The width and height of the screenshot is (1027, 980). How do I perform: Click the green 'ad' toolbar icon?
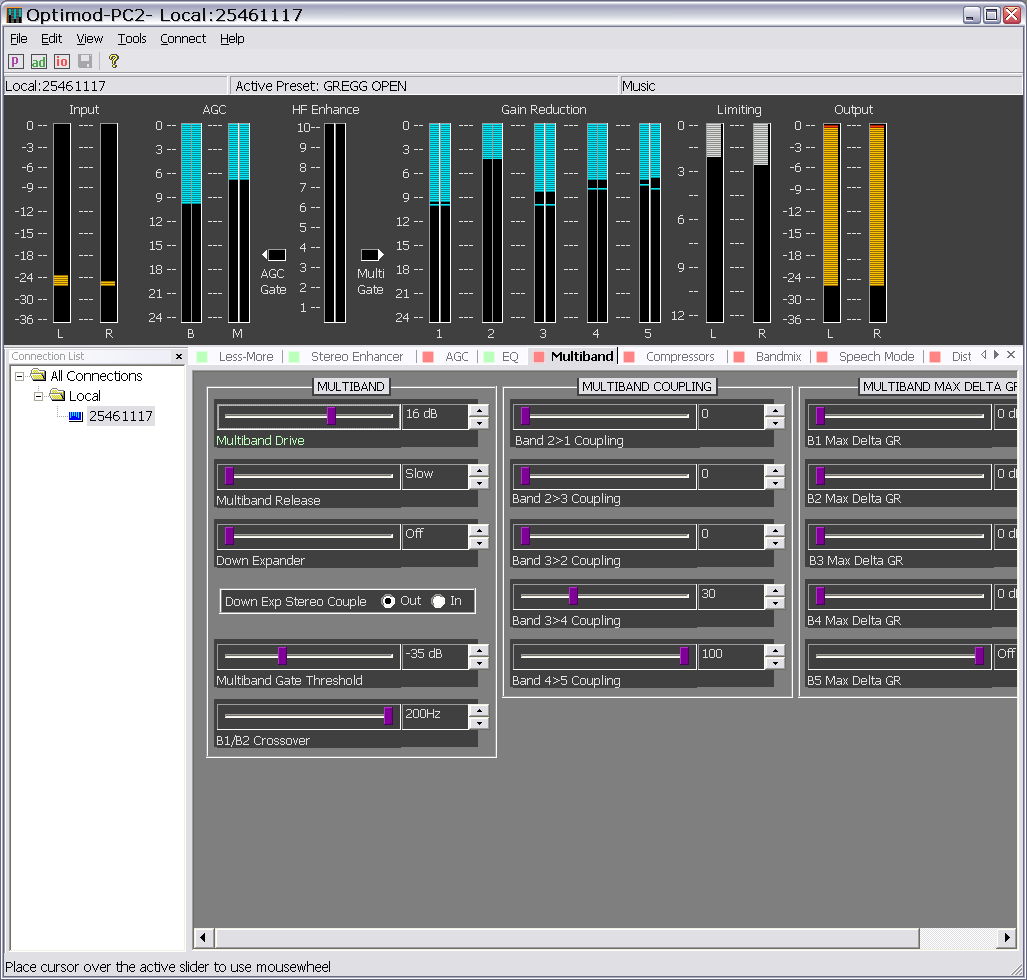pyautogui.click(x=39, y=62)
